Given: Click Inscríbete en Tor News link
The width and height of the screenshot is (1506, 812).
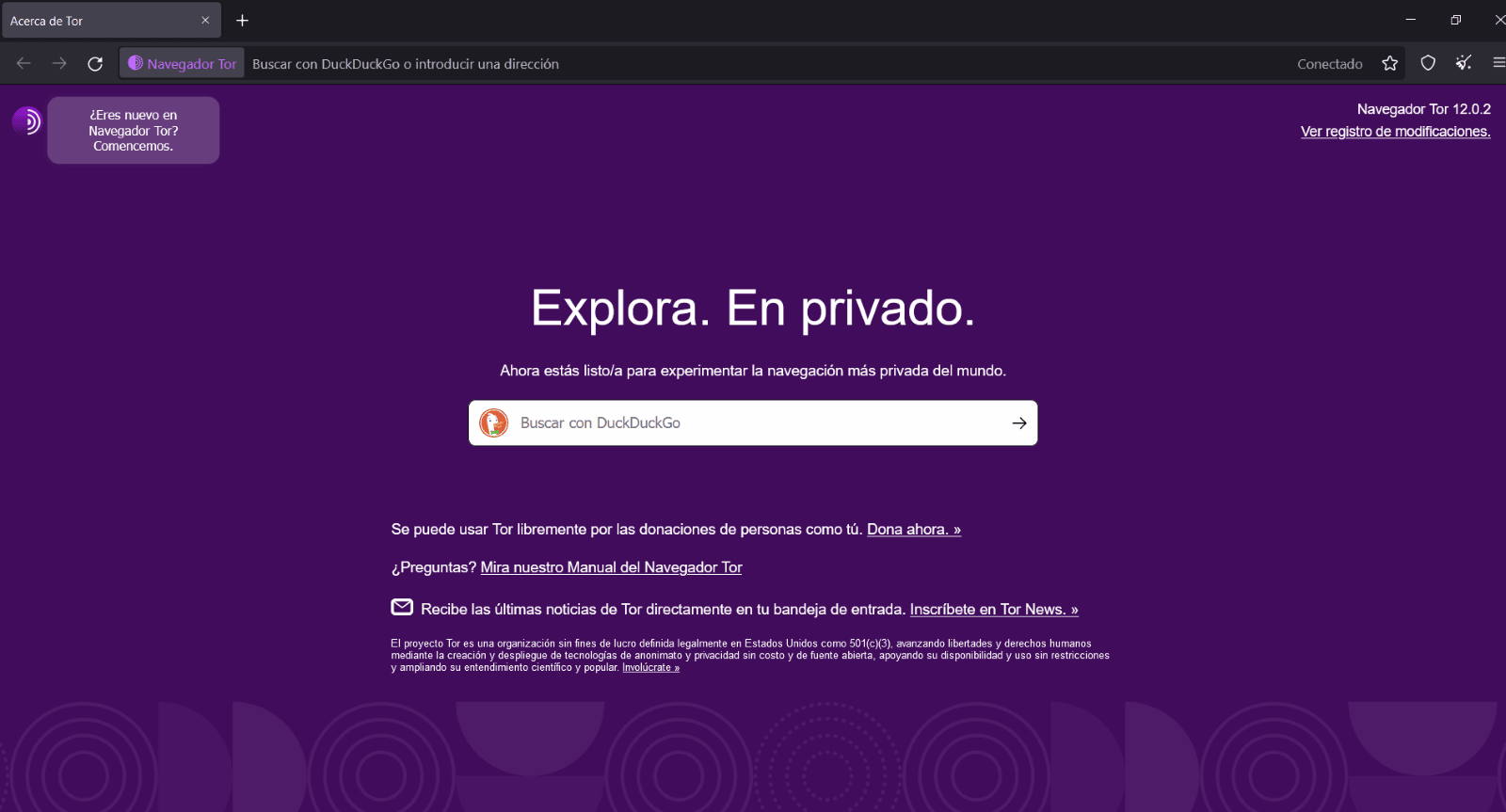Looking at the screenshot, I should coord(994,609).
